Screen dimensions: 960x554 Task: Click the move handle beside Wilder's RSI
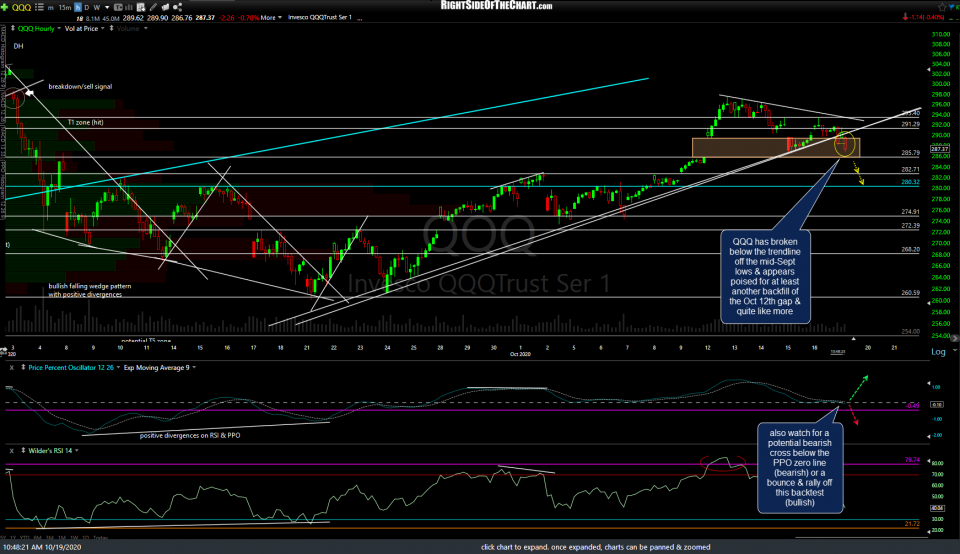pos(23,451)
